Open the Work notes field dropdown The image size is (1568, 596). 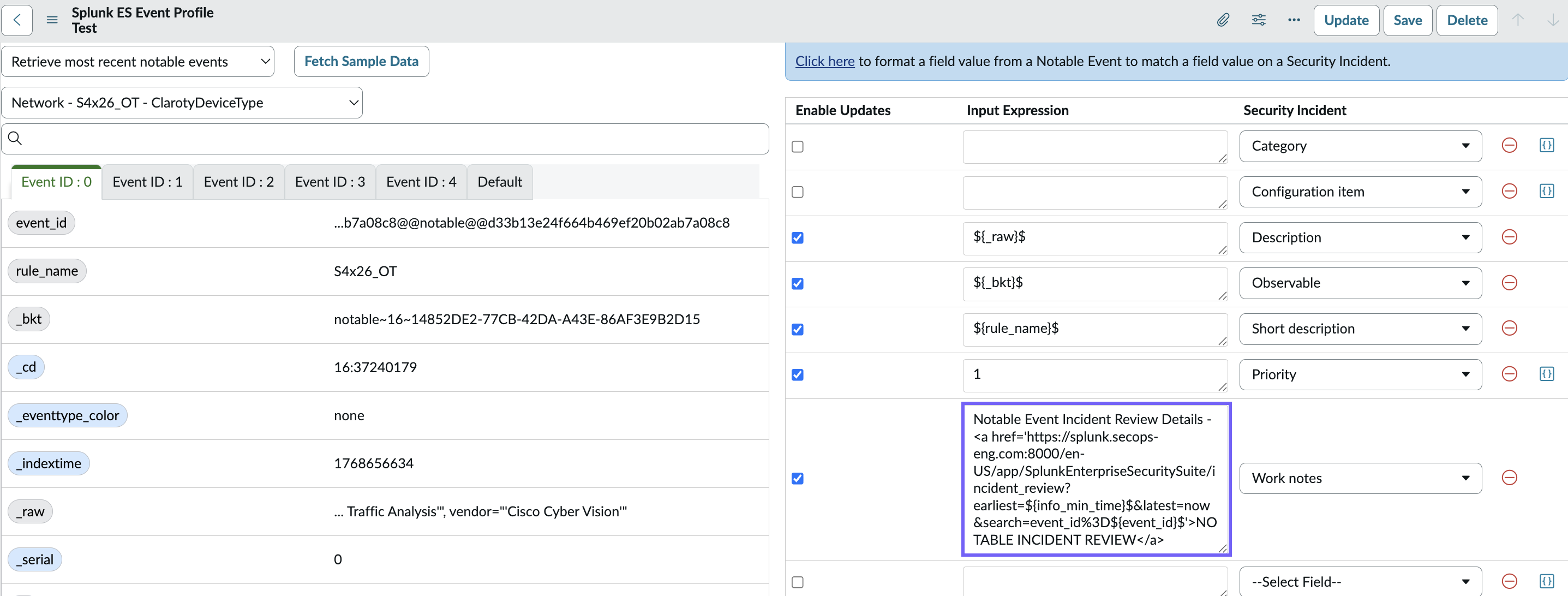(1361, 479)
